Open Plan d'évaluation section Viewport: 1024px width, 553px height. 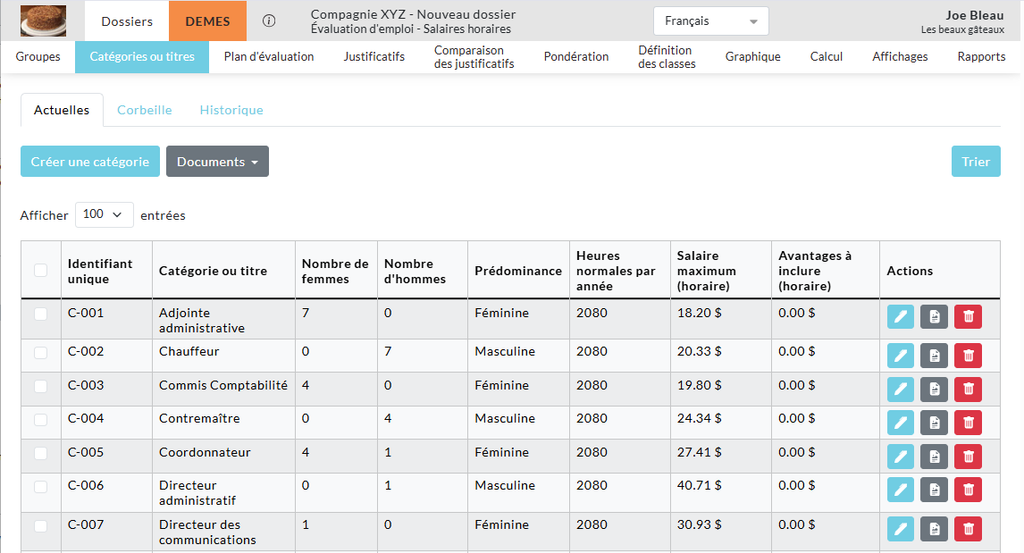tap(269, 57)
